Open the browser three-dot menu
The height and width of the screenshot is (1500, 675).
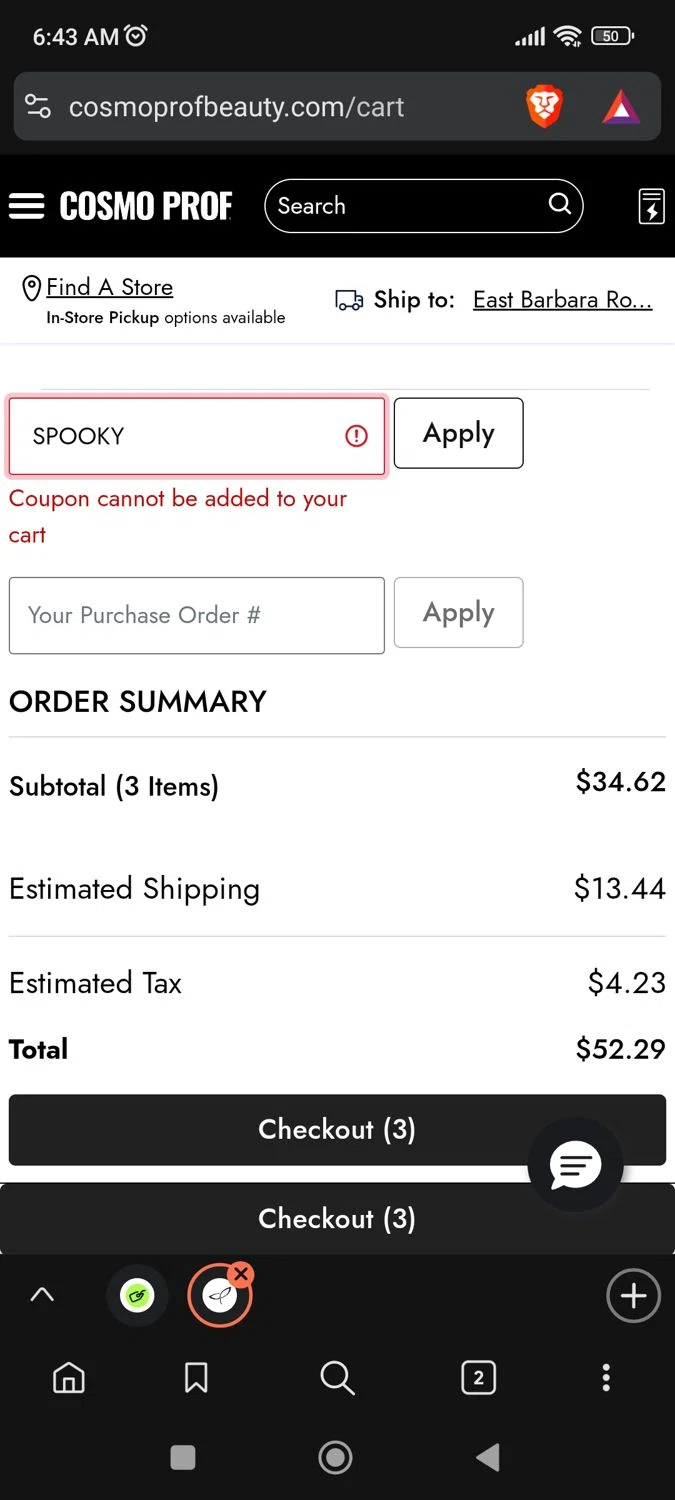click(x=605, y=1378)
